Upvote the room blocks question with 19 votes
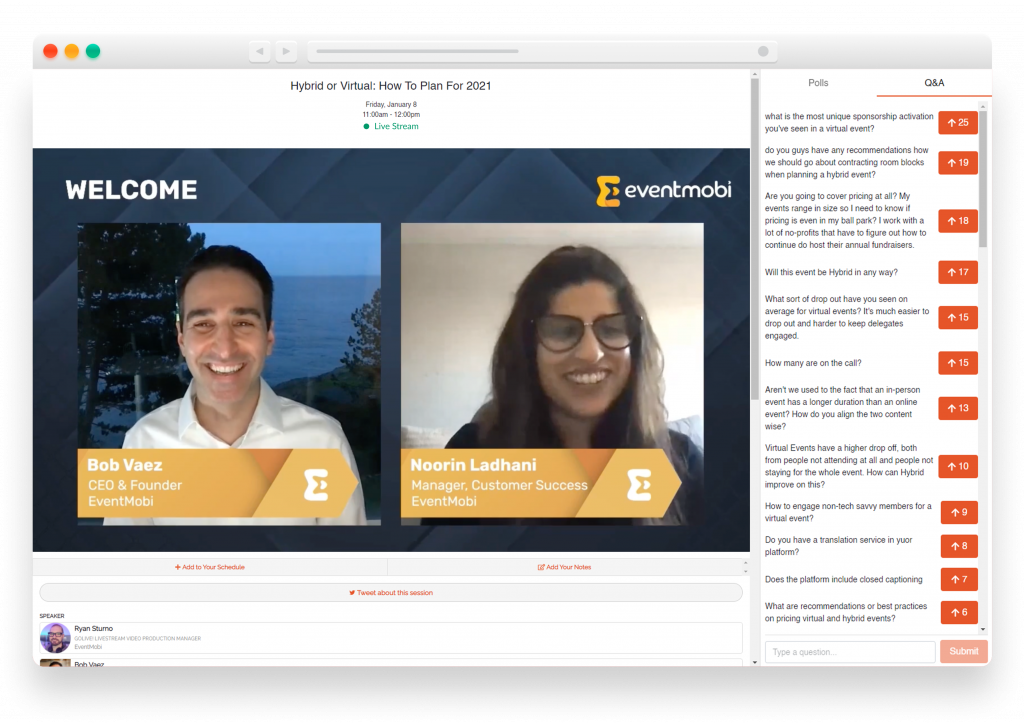Image resolution: width=1024 pixels, height=723 pixels. point(958,163)
